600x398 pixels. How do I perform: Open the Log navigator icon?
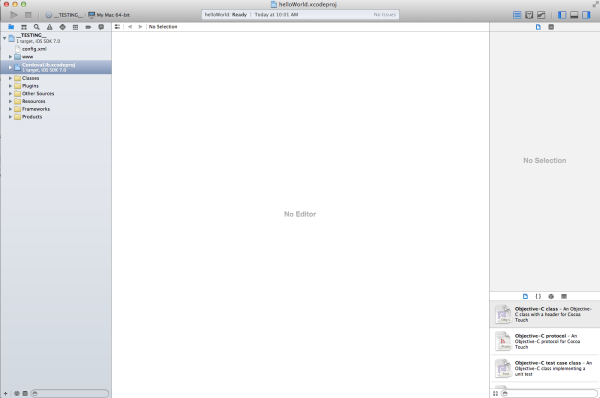[101, 27]
